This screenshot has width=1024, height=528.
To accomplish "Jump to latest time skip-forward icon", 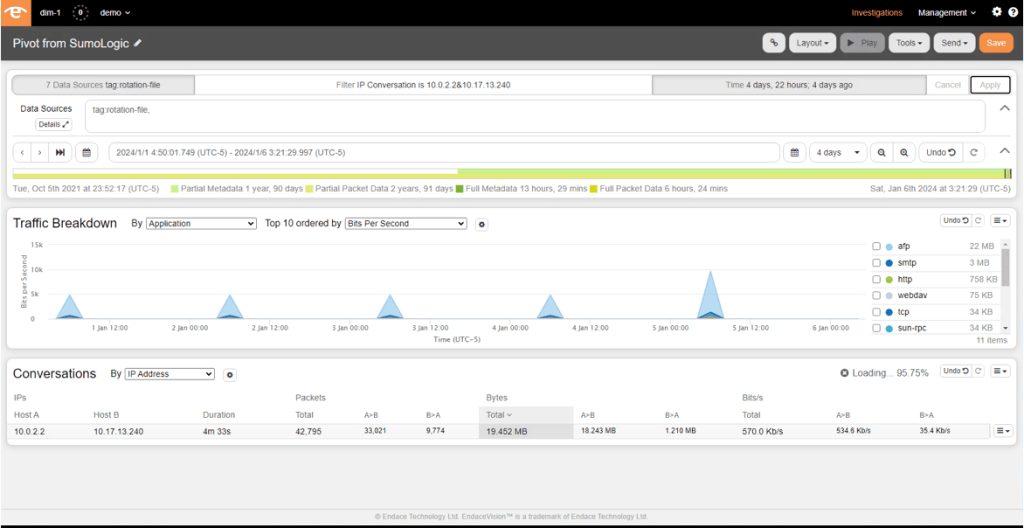I will tap(60, 152).
